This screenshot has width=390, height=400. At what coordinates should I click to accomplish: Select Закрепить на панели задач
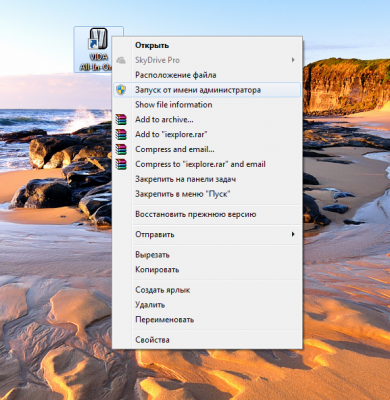(207, 179)
